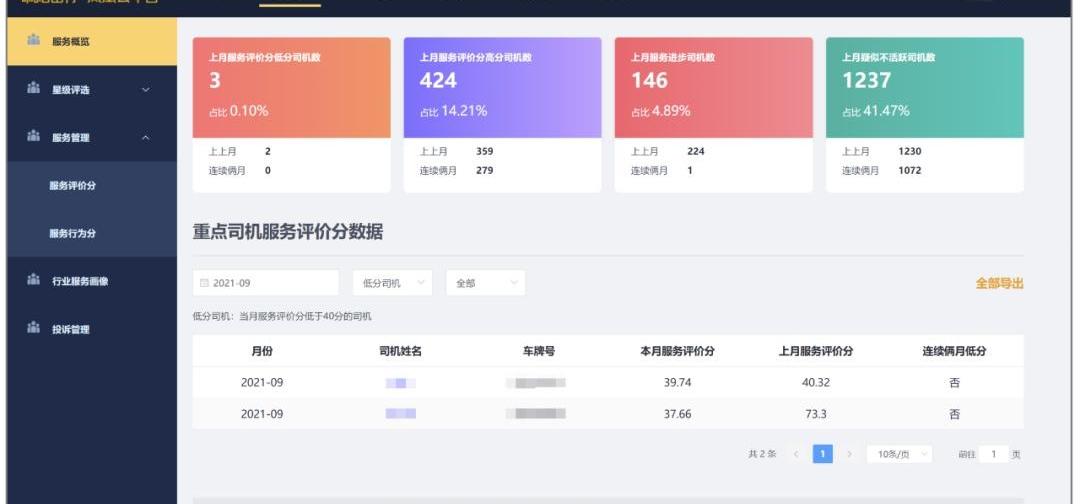Click the 行业服务画像 menu icon
The image size is (1080, 504).
34,281
